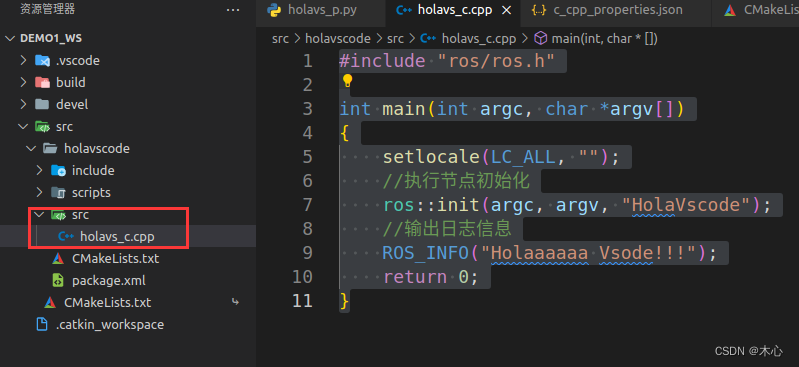Click the scripts folder icon
799x367 pixels.
pyautogui.click(x=58, y=193)
